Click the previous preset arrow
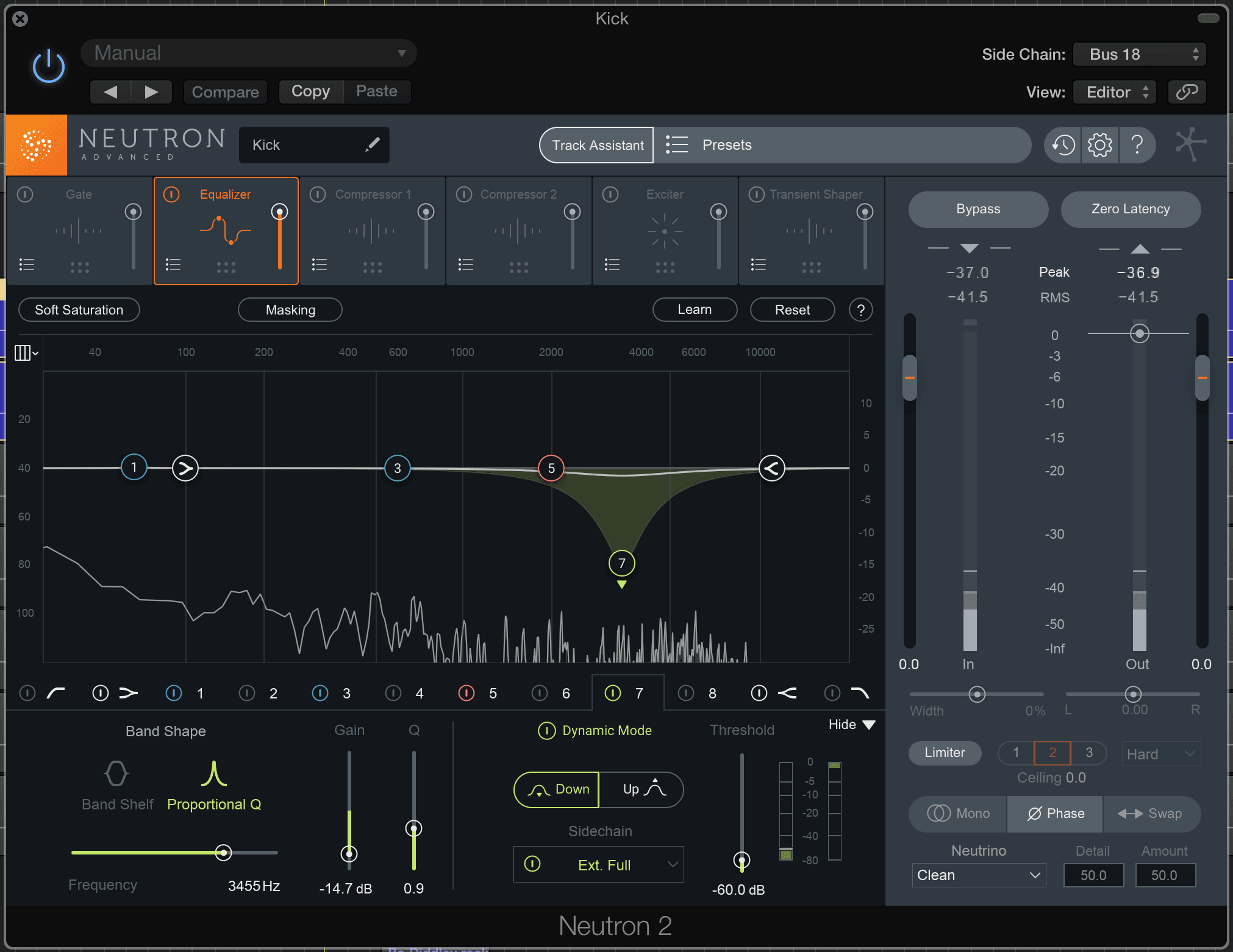The height and width of the screenshot is (952, 1233). coord(110,92)
